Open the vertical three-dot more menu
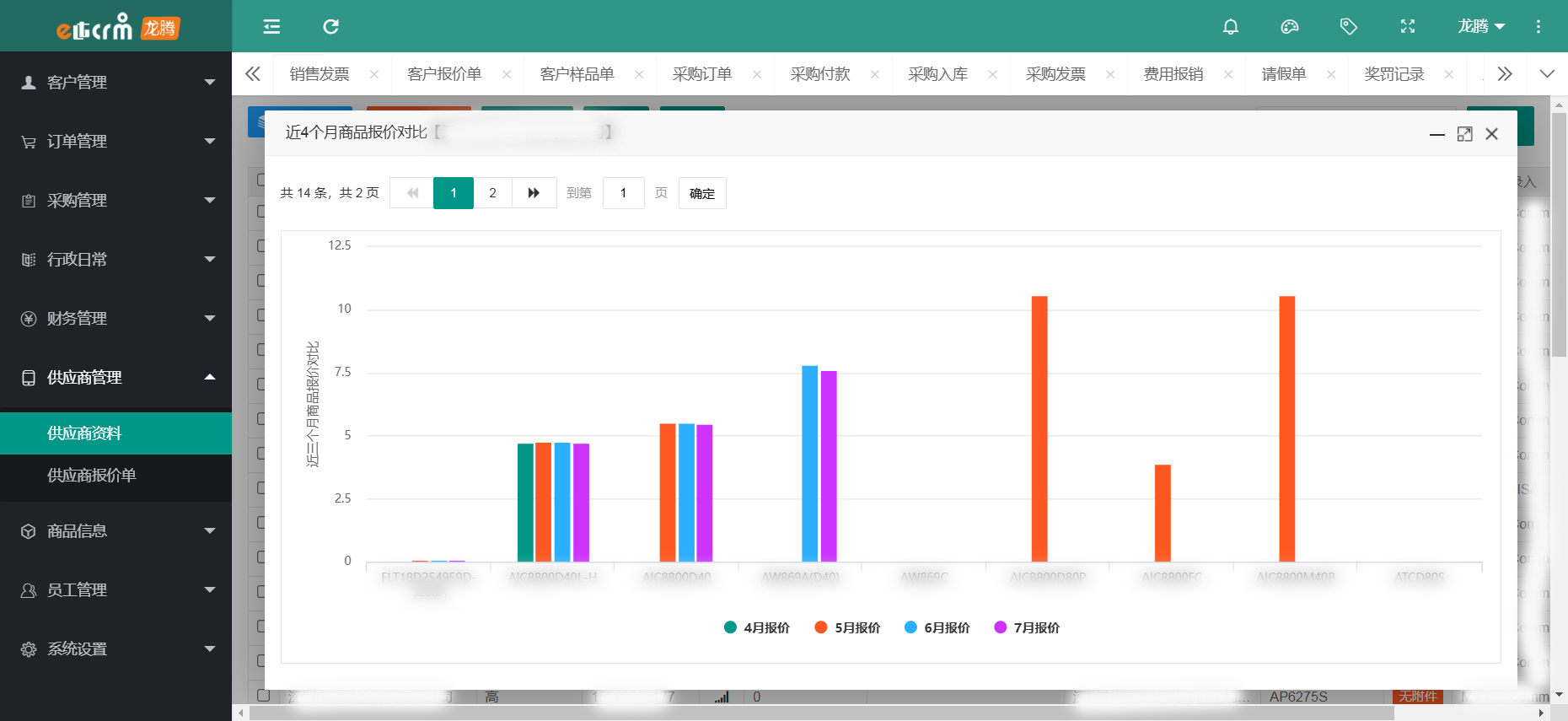 click(1538, 27)
